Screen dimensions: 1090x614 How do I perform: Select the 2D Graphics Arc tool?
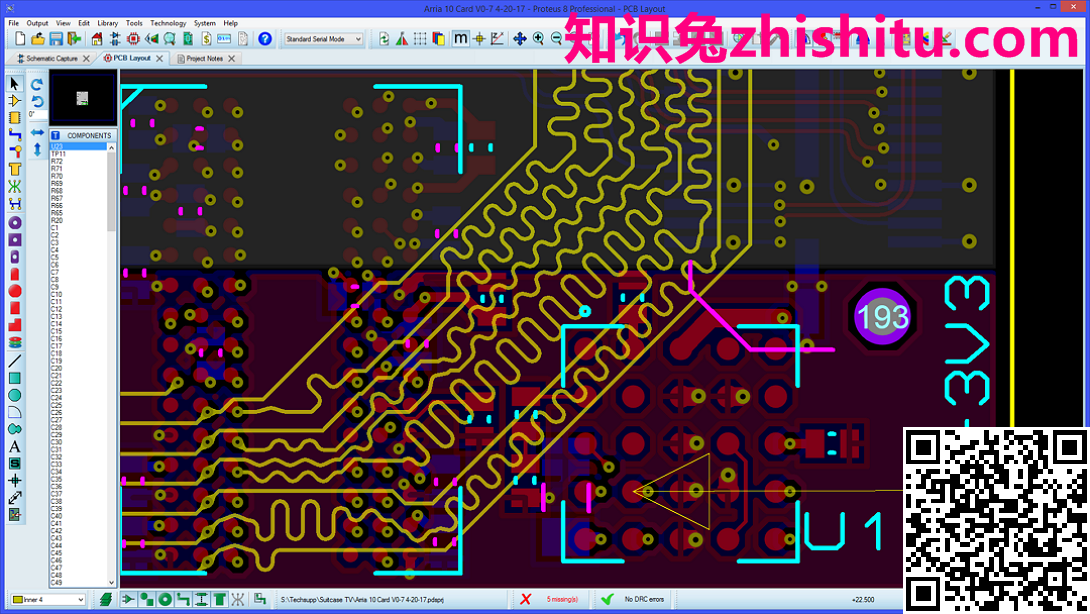(14, 412)
